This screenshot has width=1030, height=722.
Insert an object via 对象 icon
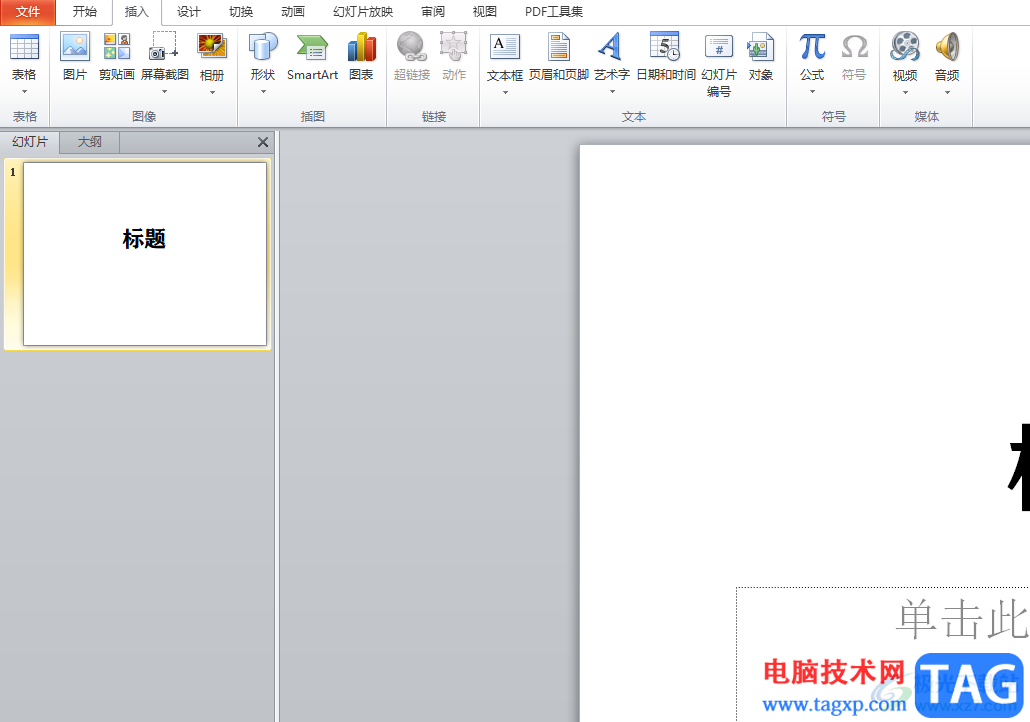tap(761, 48)
